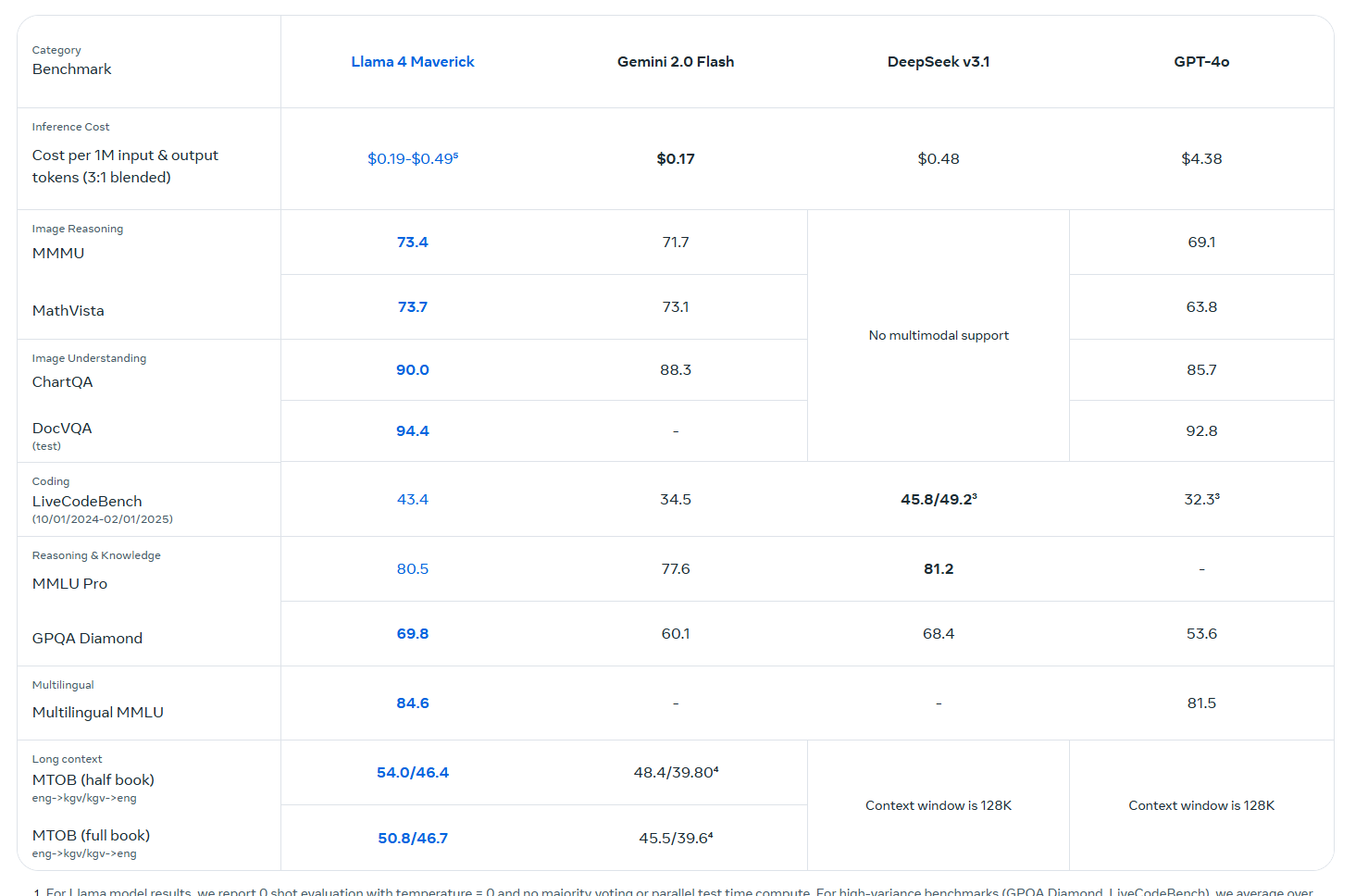1368x896 pixels.
Task: Click the MTOB (half book) label
Action: [93, 780]
